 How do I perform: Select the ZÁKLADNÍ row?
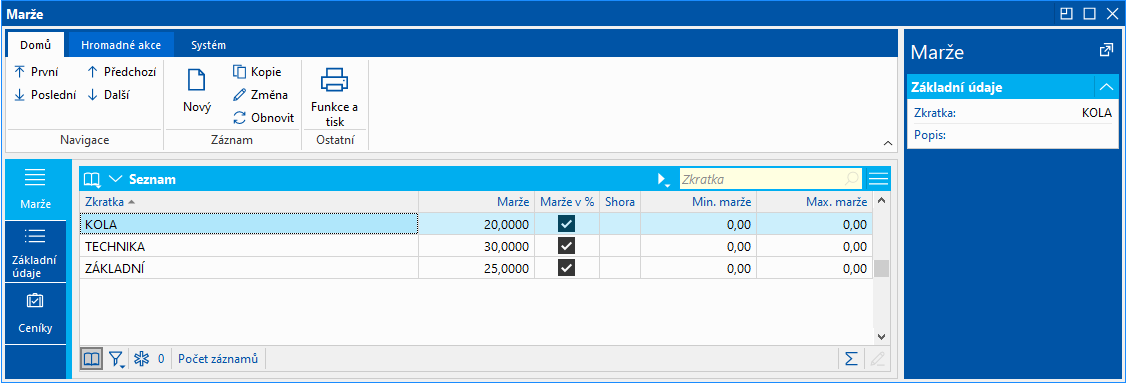(475, 268)
